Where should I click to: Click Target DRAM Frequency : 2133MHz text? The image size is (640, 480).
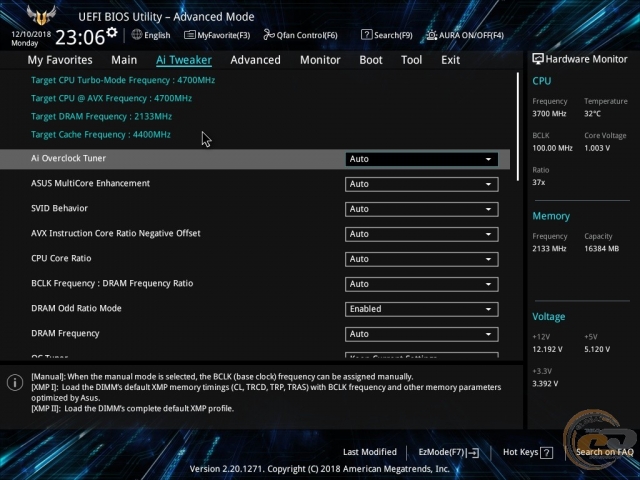[x=101, y=117]
